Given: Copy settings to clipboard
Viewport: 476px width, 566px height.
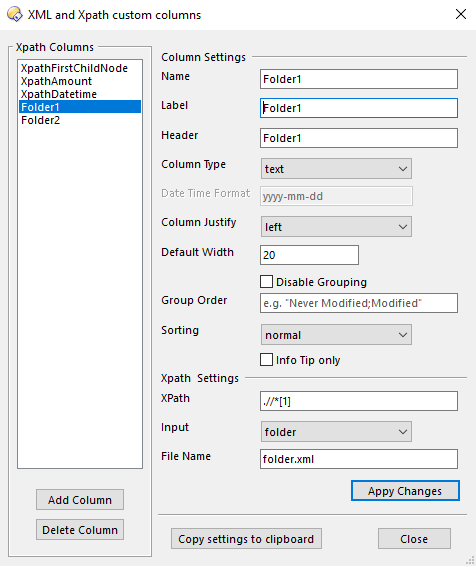Looking at the screenshot, I should click(x=246, y=539).
